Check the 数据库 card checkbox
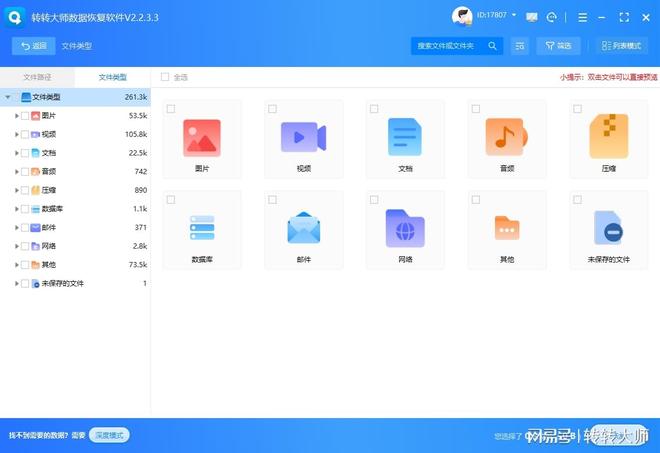The height and width of the screenshot is (453, 660). tap(171, 200)
